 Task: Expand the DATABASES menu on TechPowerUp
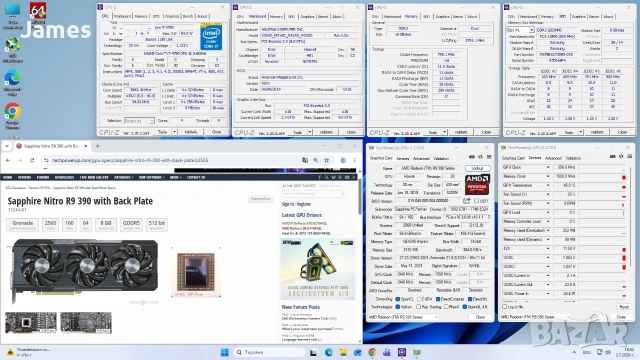pos(123,177)
